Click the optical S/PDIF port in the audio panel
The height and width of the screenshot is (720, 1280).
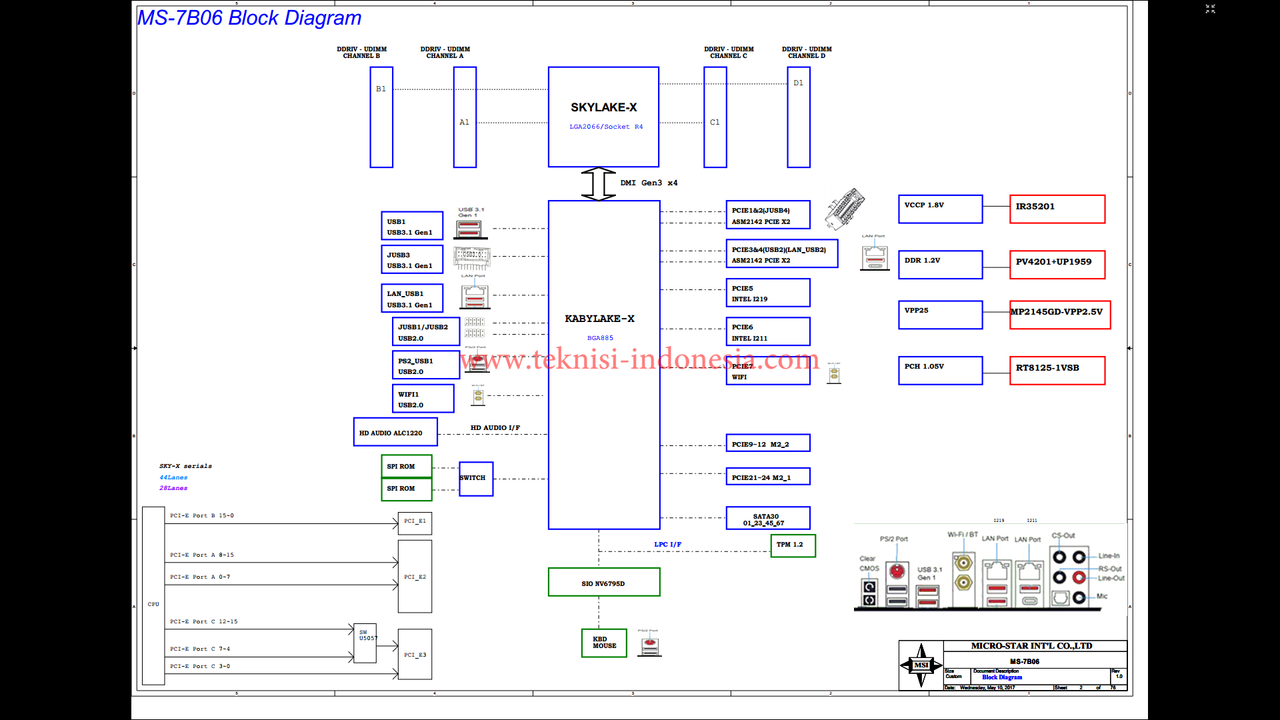pos(1059,598)
